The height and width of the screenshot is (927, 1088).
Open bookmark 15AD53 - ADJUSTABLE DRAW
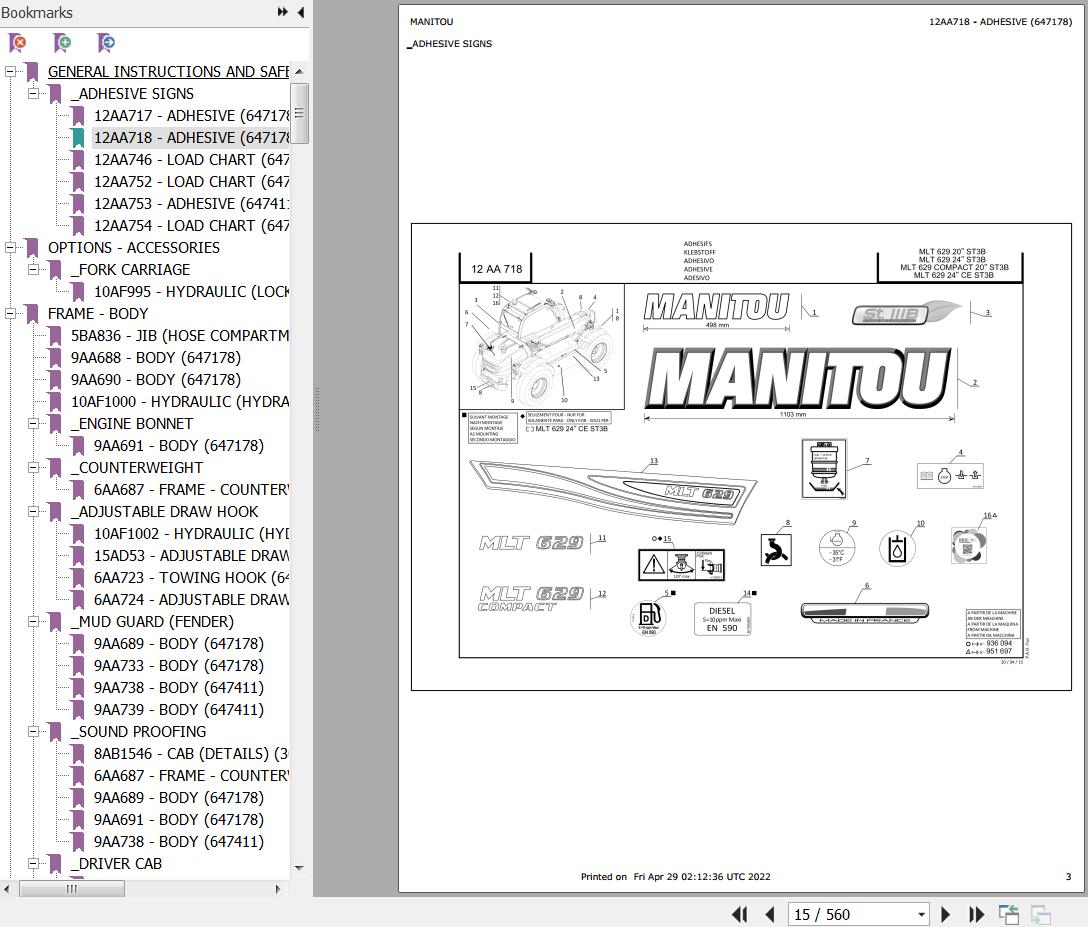pyautogui.click(x=191, y=556)
